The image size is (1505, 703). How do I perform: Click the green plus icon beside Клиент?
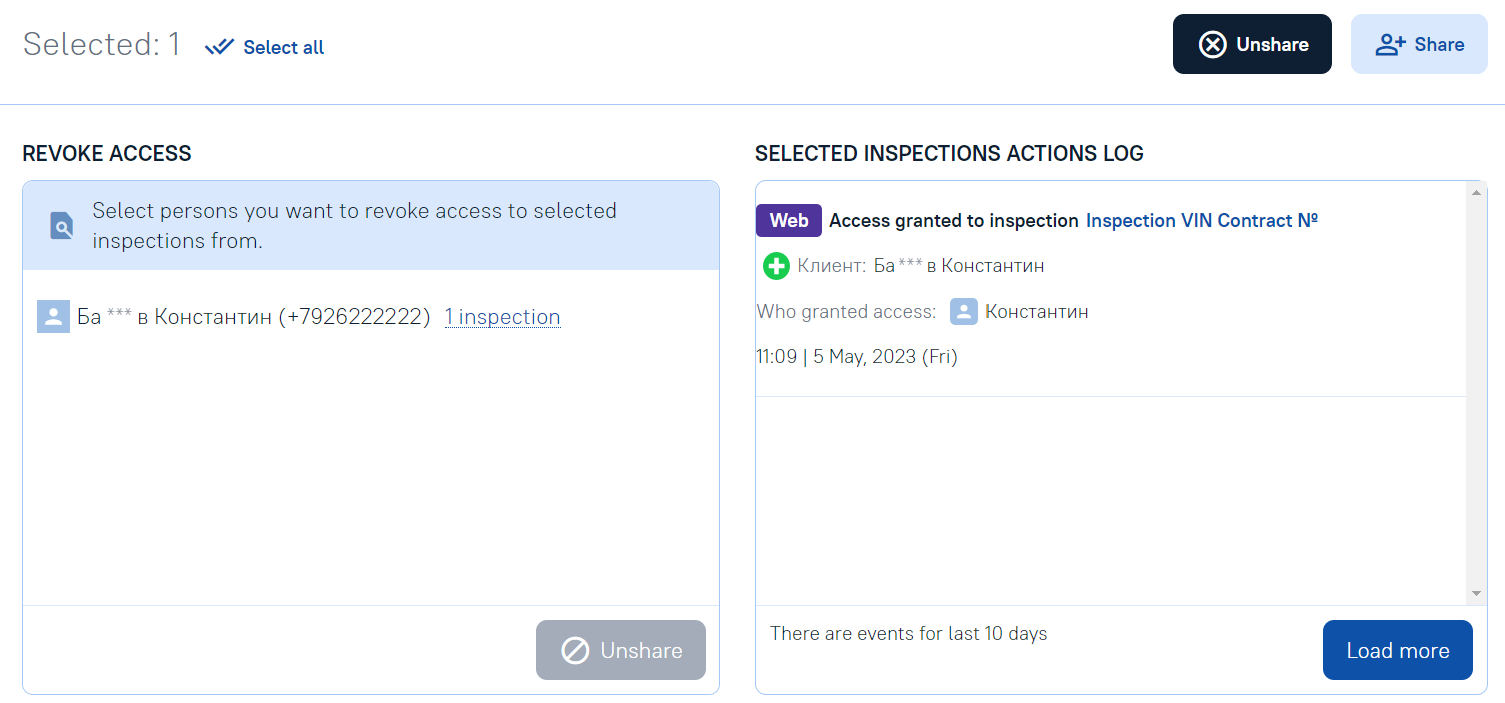click(x=776, y=266)
